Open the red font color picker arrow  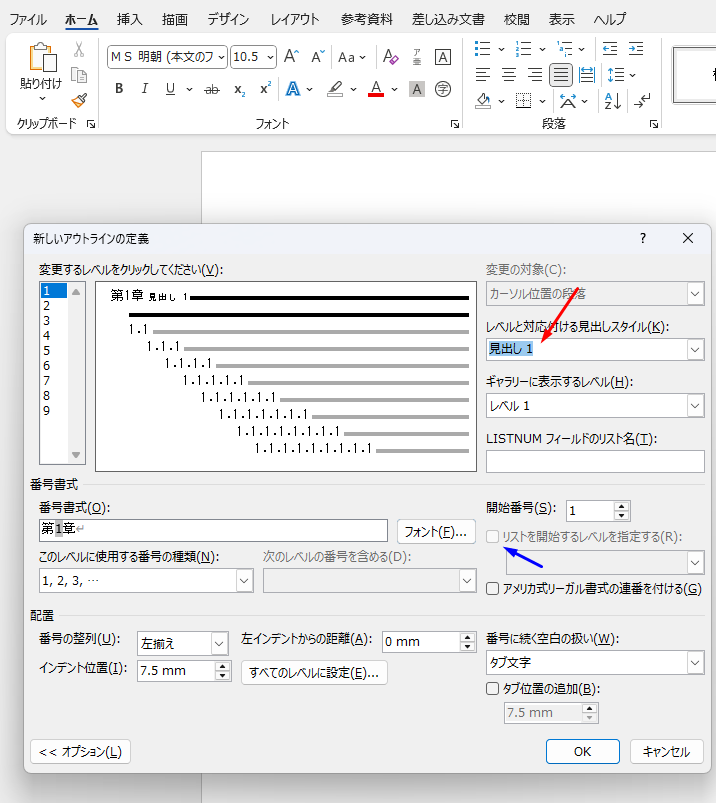(395, 89)
